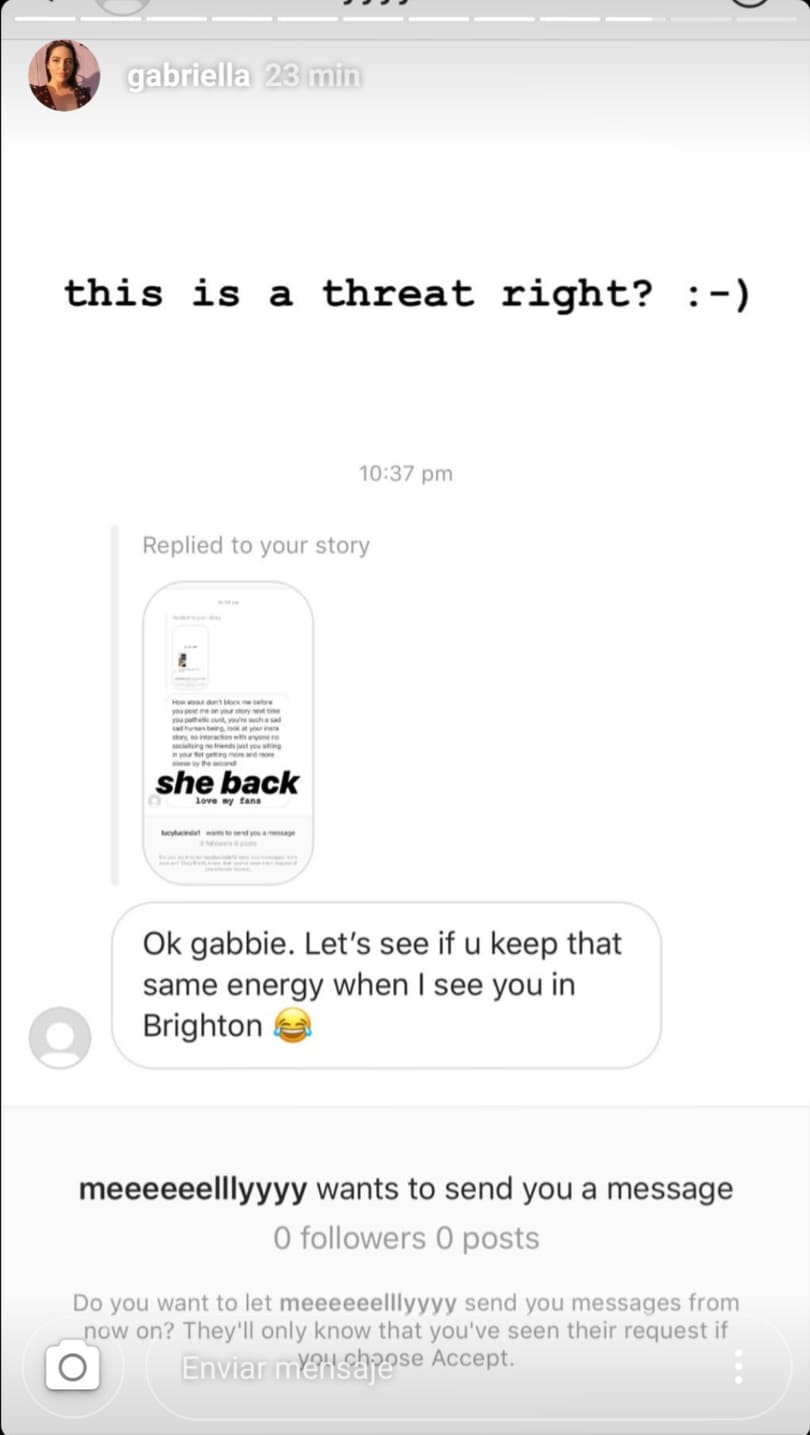Focus the Enviar mensaje input field
This screenshot has width=810, height=1435.
point(430,1367)
